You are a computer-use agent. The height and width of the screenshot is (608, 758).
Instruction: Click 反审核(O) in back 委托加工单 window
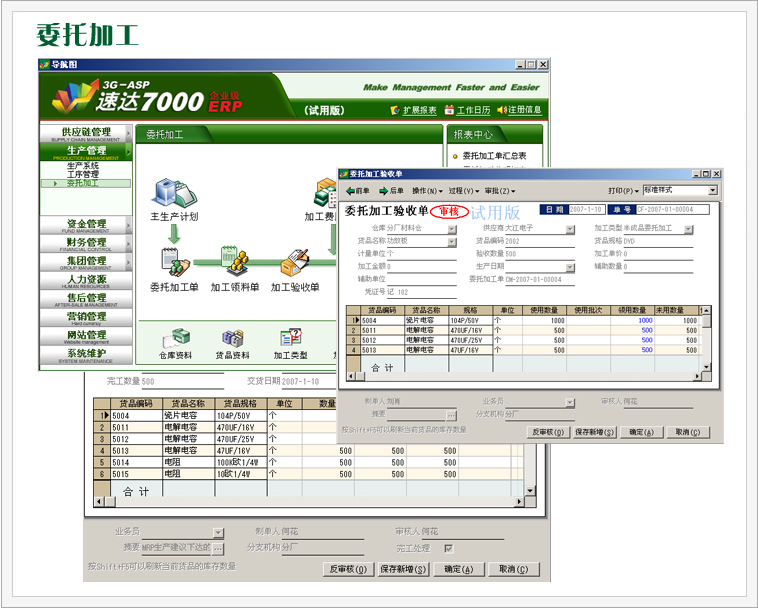348,569
